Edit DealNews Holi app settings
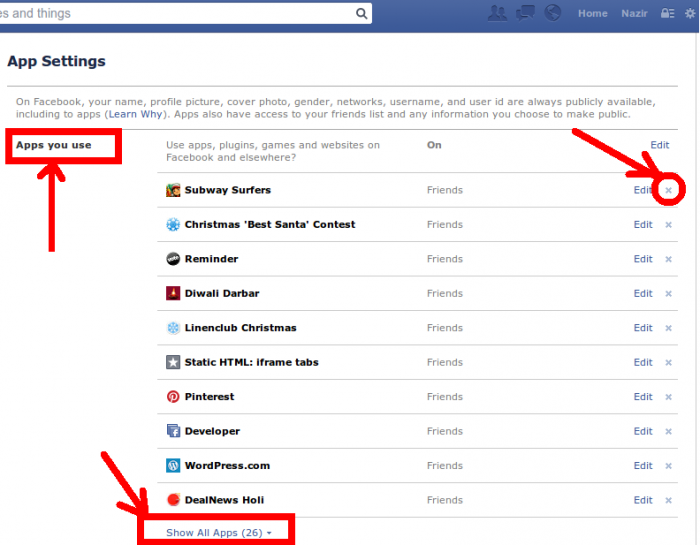The image size is (700, 545). (643, 500)
